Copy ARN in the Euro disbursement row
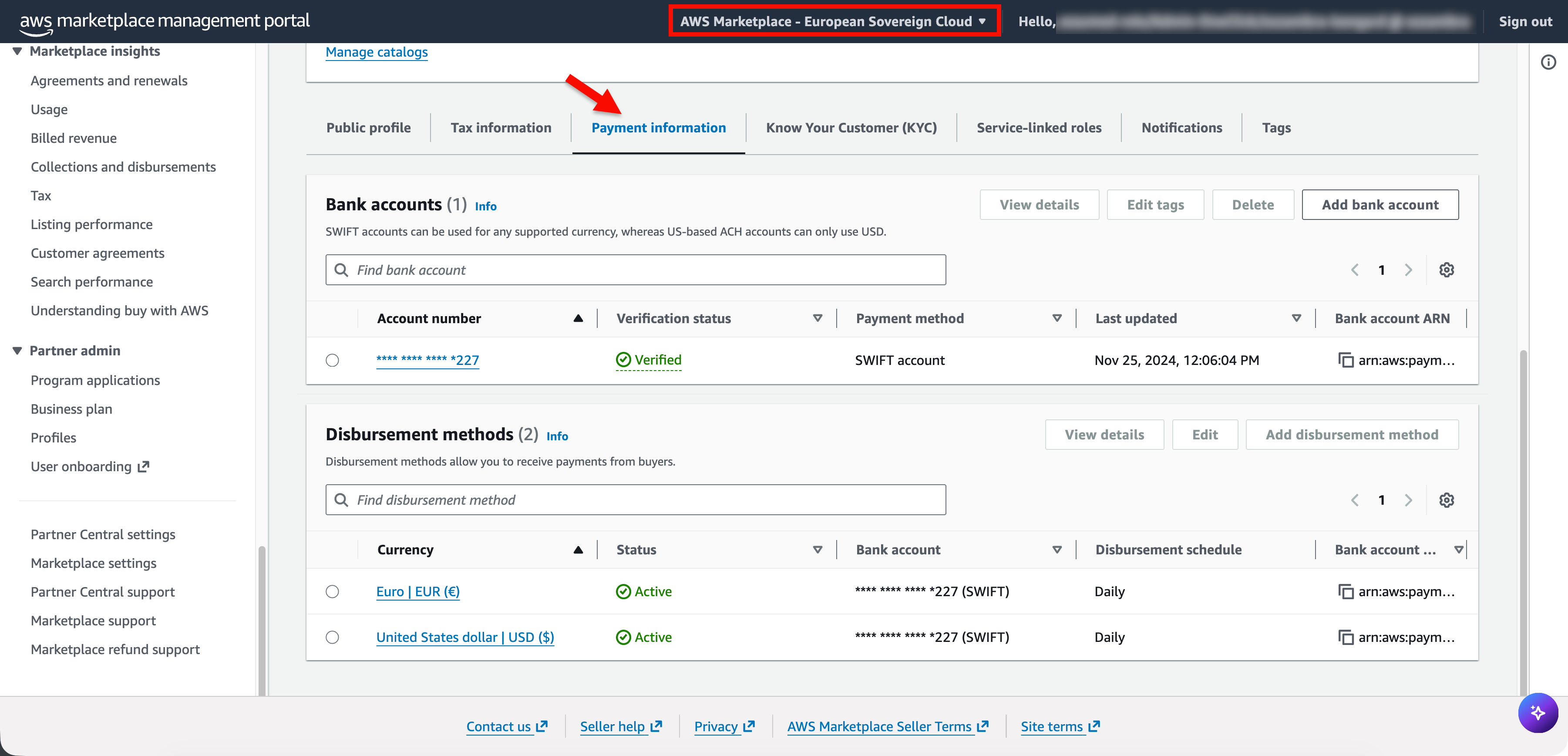Screen dimensions: 1568x756 point(1345,591)
